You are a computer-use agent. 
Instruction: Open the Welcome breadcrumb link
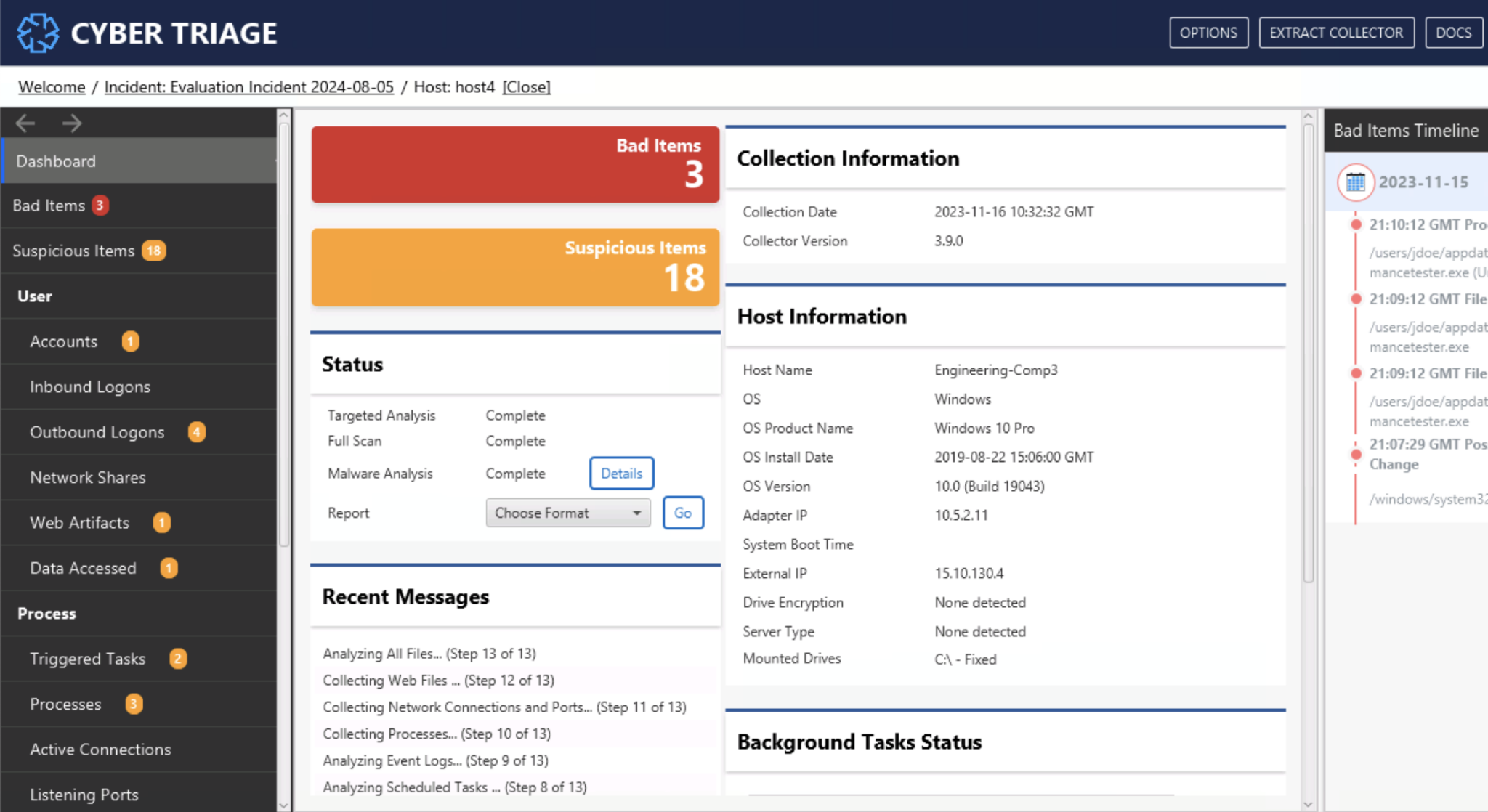point(51,86)
